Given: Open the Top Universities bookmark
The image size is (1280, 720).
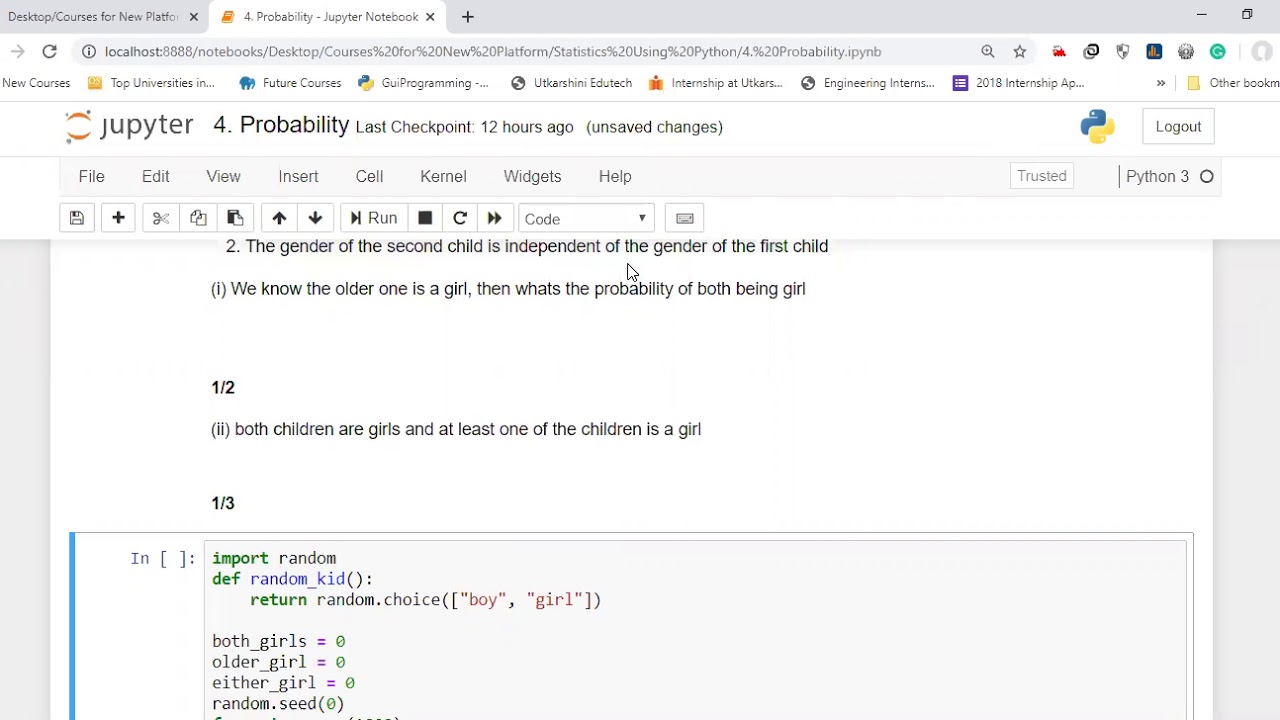Looking at the screenshot, I should pyautogui.click(x=151, y=83).
